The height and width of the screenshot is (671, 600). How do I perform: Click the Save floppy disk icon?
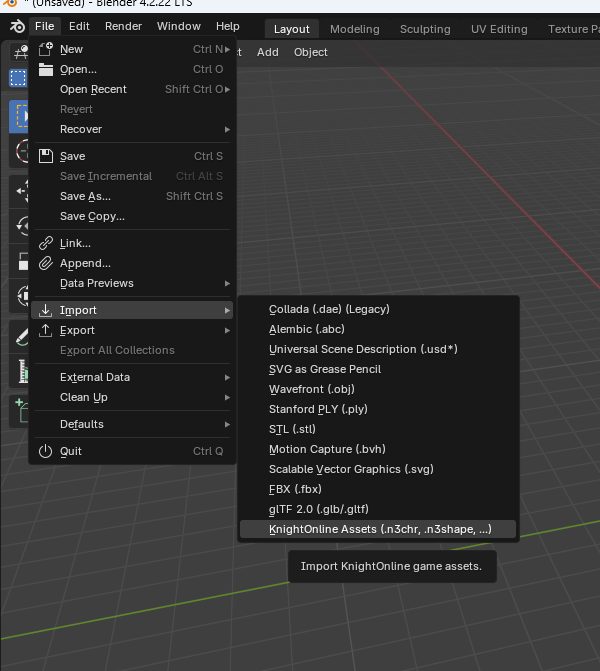click(46, 156)
